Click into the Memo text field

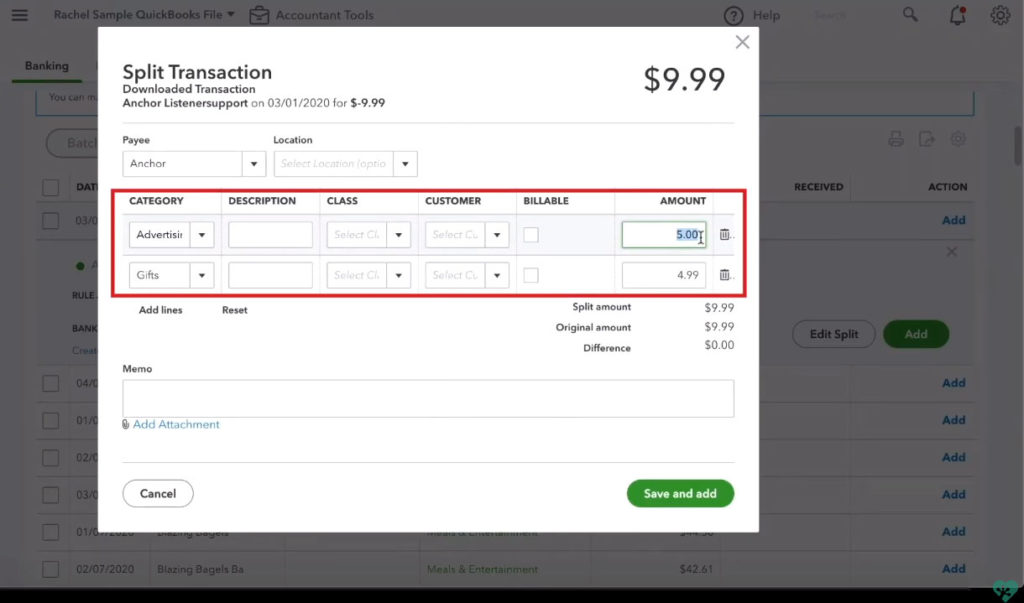tap(428, 398)
